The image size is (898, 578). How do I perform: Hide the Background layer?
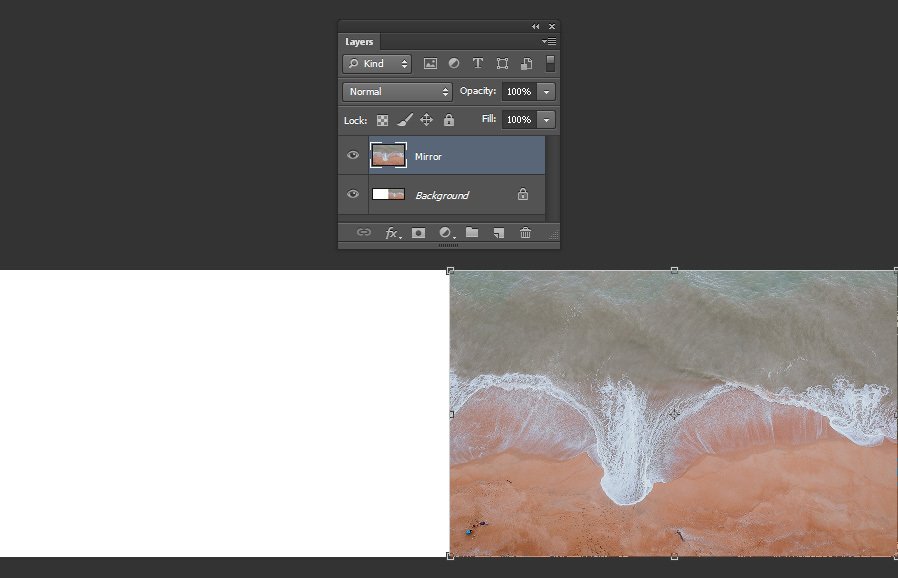tap(353, 194)
